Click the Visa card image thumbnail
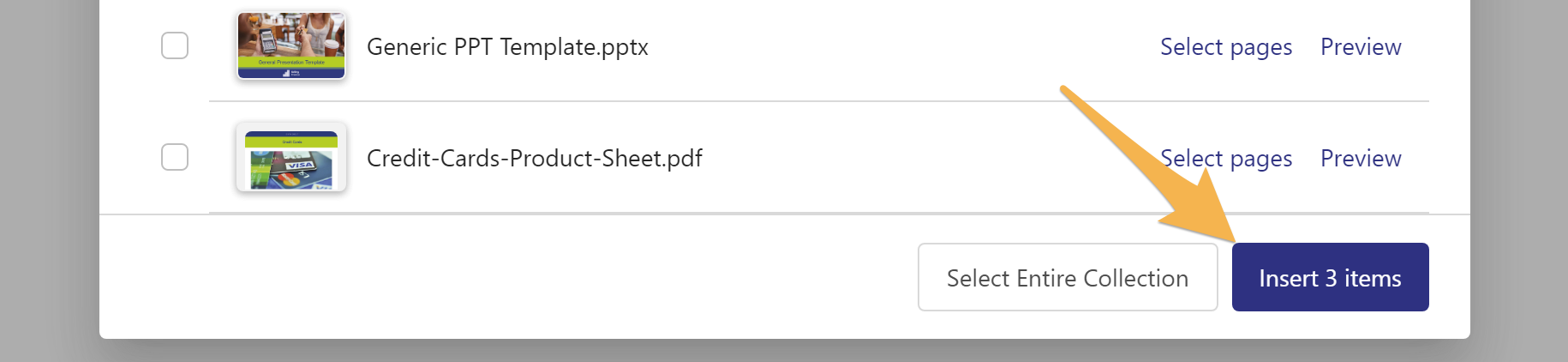The height and width of the screenshot is (362, 1568). pyautogui.click(x=291, y=157)
